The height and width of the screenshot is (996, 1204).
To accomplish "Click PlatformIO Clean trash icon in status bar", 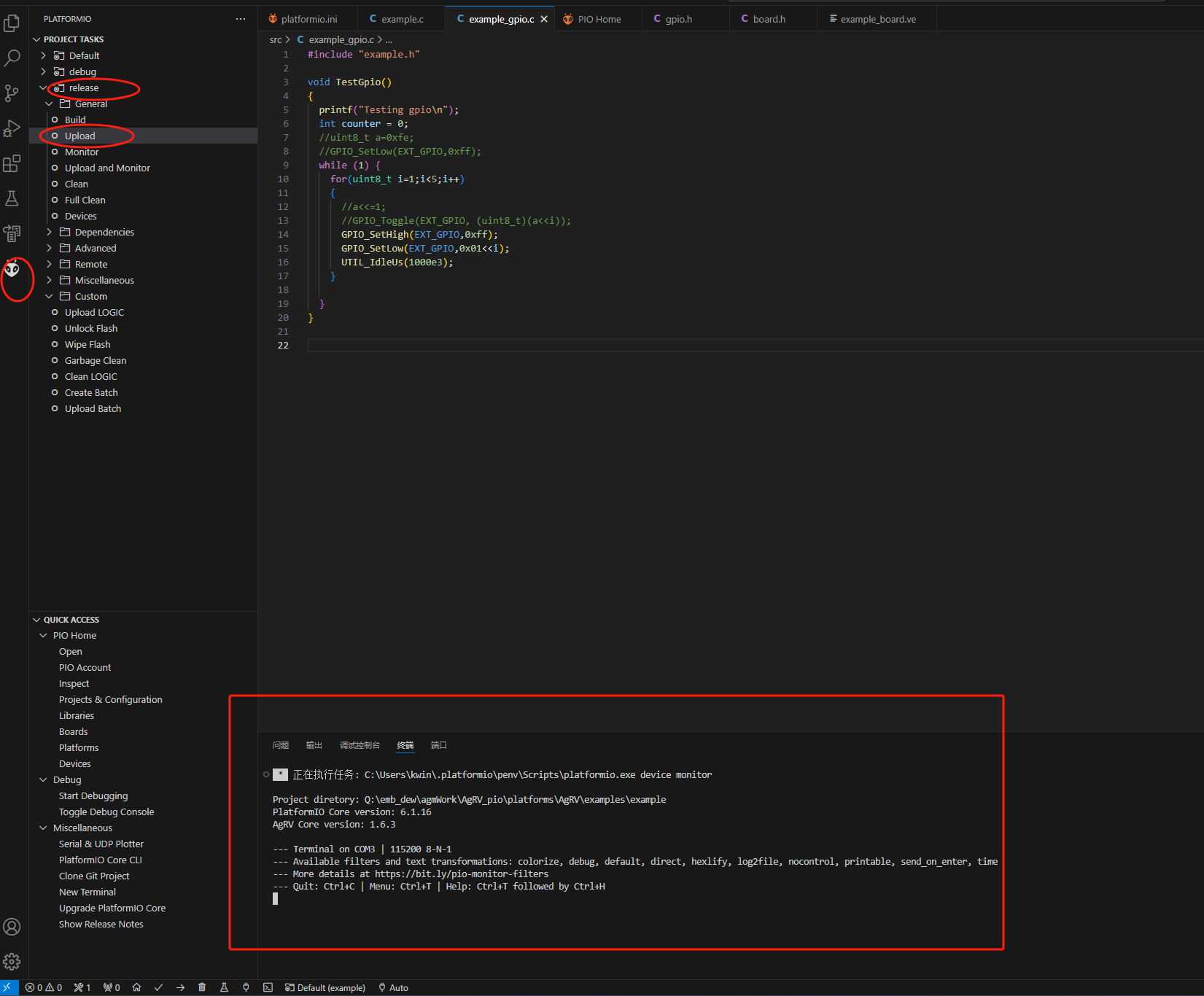I will click(202, 987).
